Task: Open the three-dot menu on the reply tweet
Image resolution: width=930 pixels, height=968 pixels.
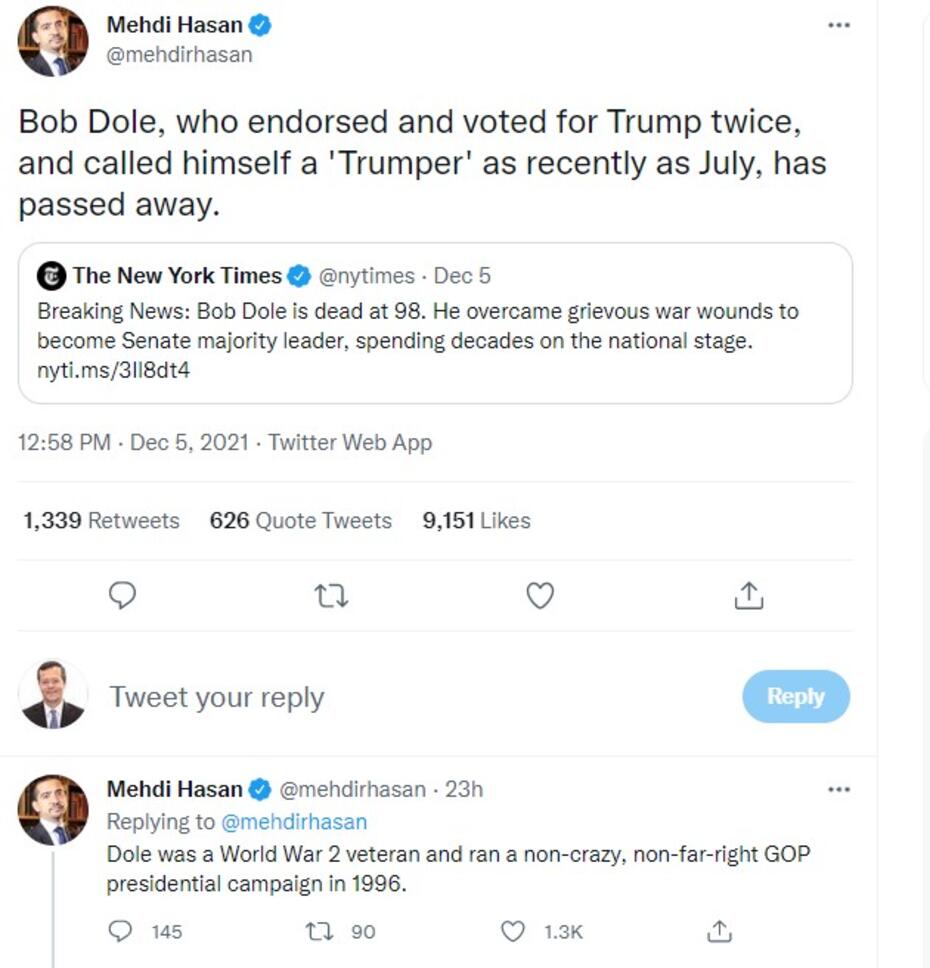Action: click(x=839, y=789)
